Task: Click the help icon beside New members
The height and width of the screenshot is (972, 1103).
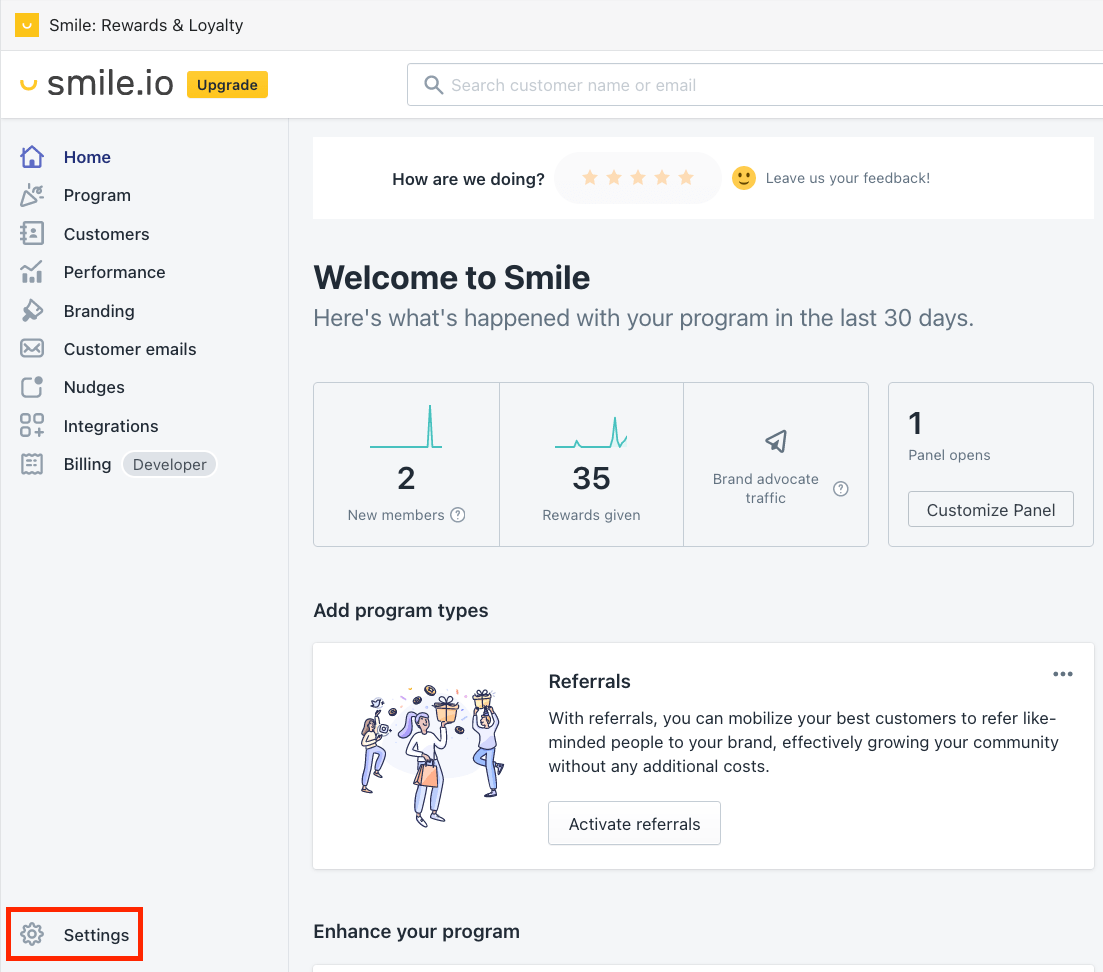Action: click(x=458, y=515)
